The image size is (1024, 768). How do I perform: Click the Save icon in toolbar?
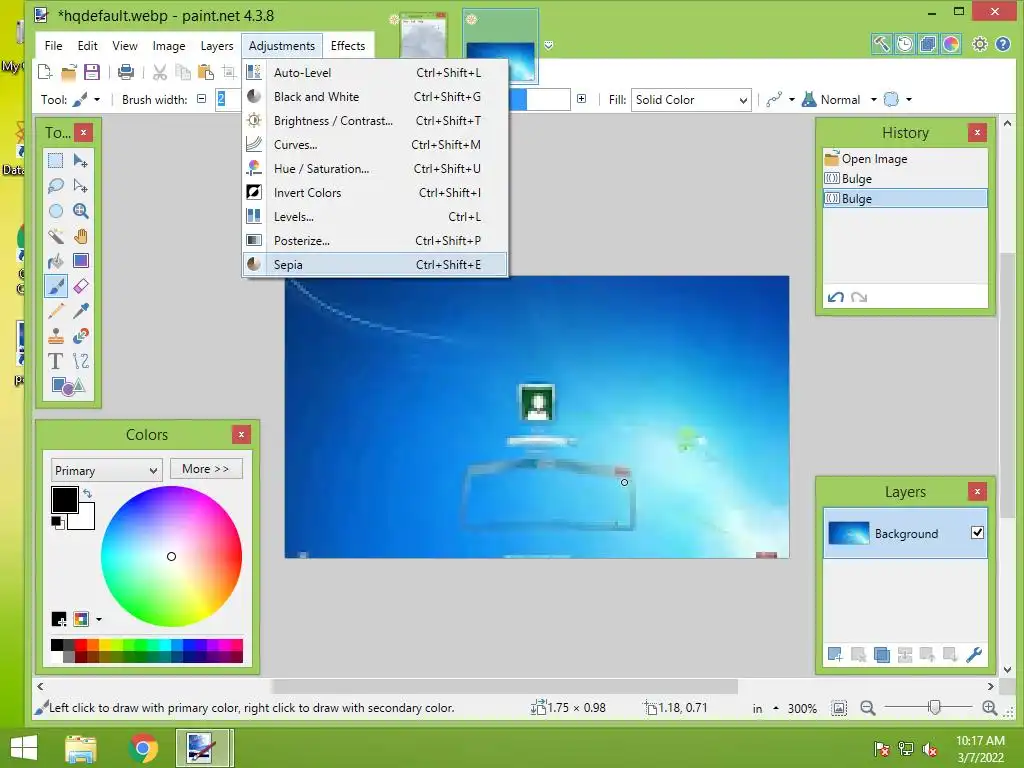[x=92, y=72]
